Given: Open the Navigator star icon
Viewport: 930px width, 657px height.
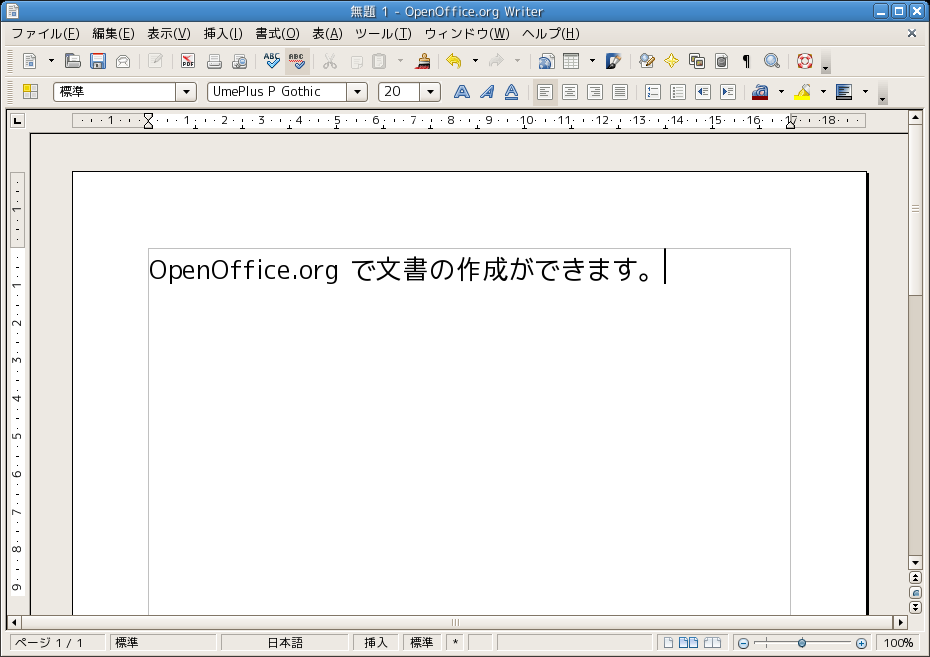Looking at the screenshot, I should (x=671, y=61).
